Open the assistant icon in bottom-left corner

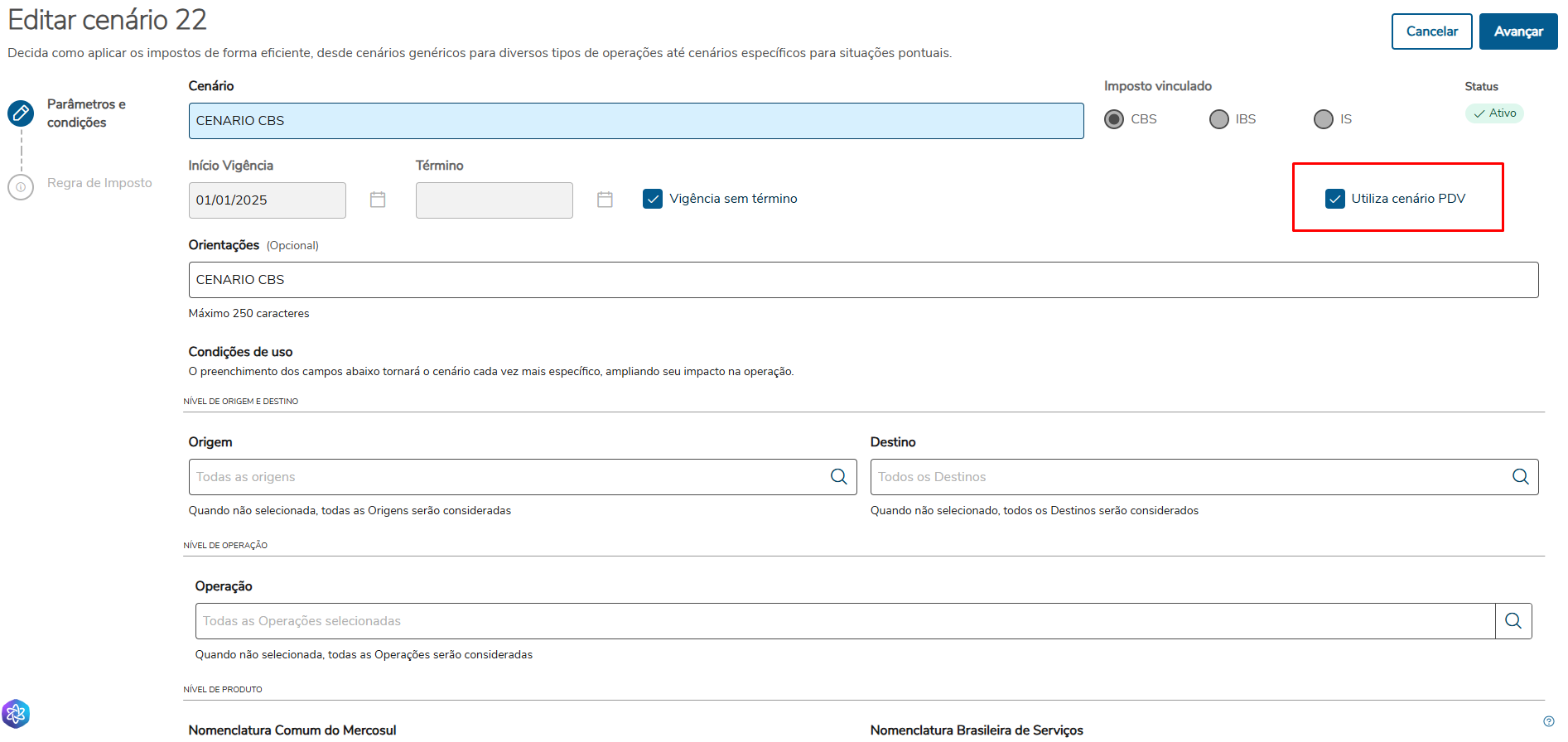click(16, 714)
